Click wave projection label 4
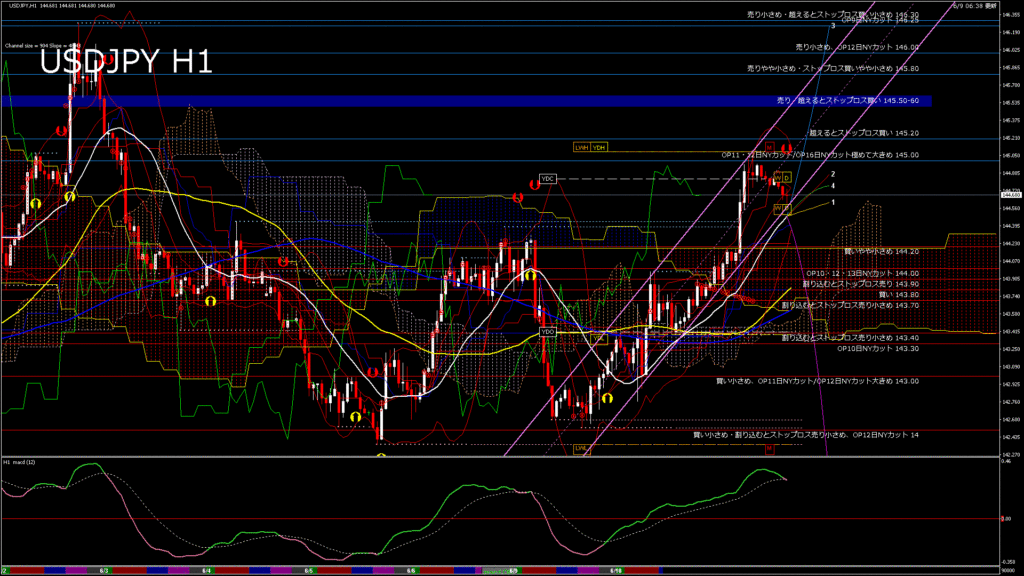 click(833, 186)
